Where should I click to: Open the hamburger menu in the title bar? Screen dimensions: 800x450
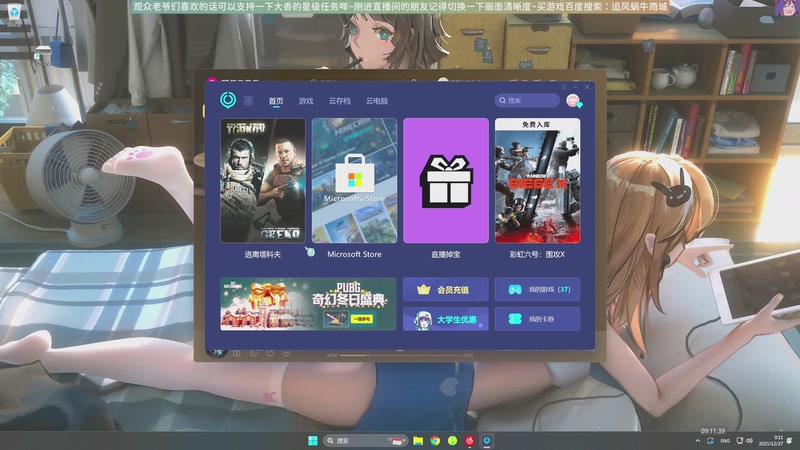pos(563,87)
